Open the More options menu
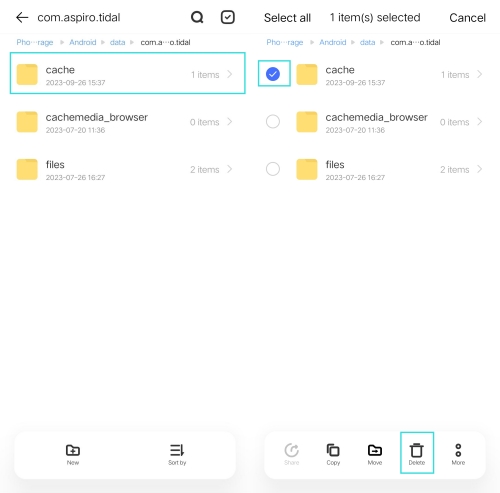The width and height of the screenshot is (500, 493). 458,455
